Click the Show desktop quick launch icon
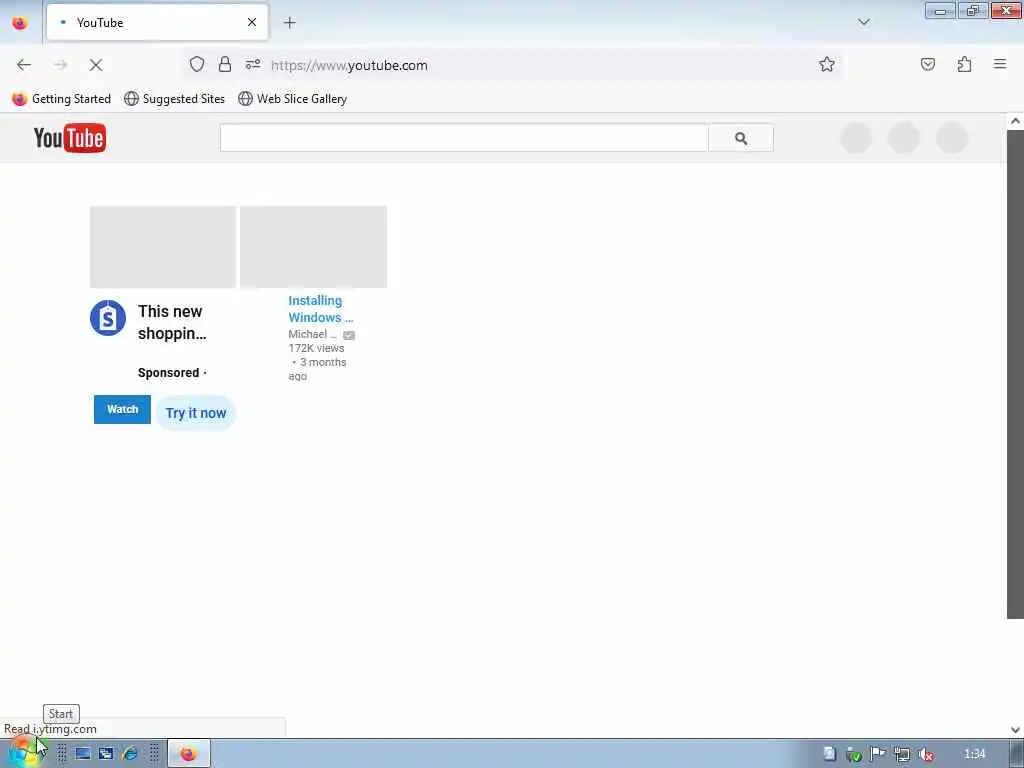The width and height of the screenshot is (1024, 768). [x=82, y=754]
